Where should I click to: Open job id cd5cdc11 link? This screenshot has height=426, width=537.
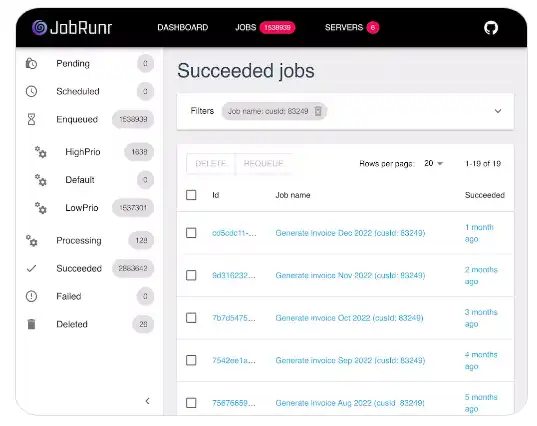tap(234, 233)
